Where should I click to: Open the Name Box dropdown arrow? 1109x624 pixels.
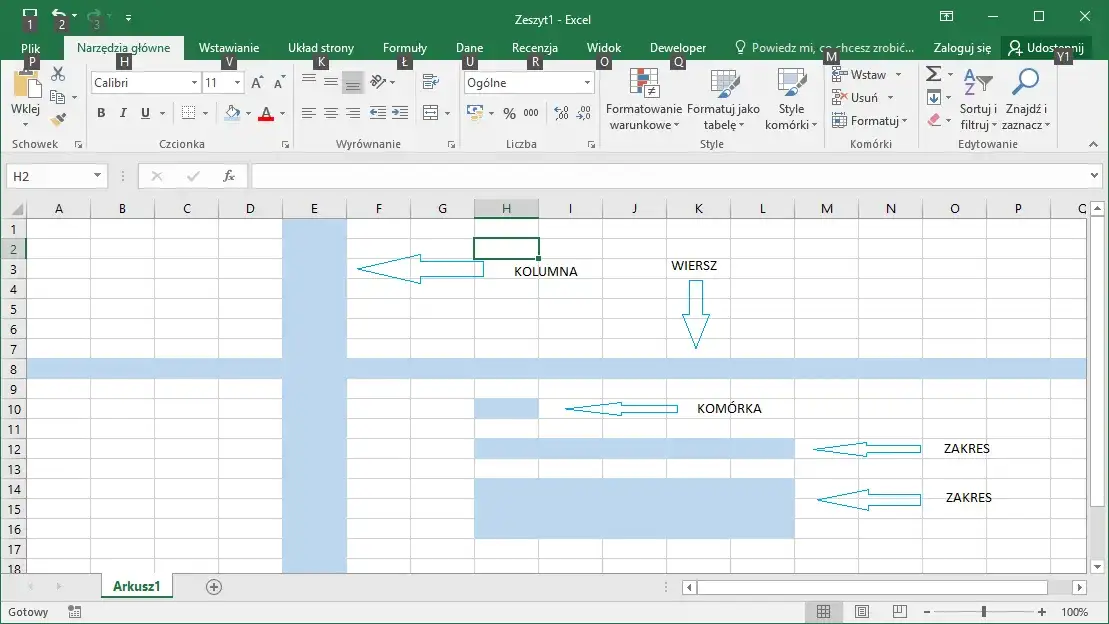(97, 176)
